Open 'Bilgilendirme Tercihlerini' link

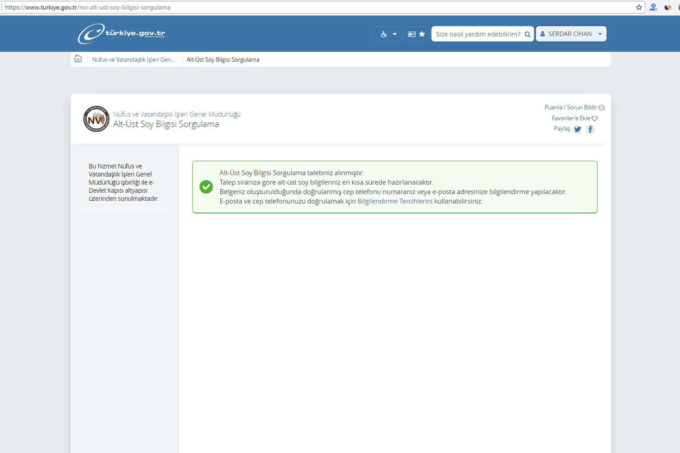395,201
